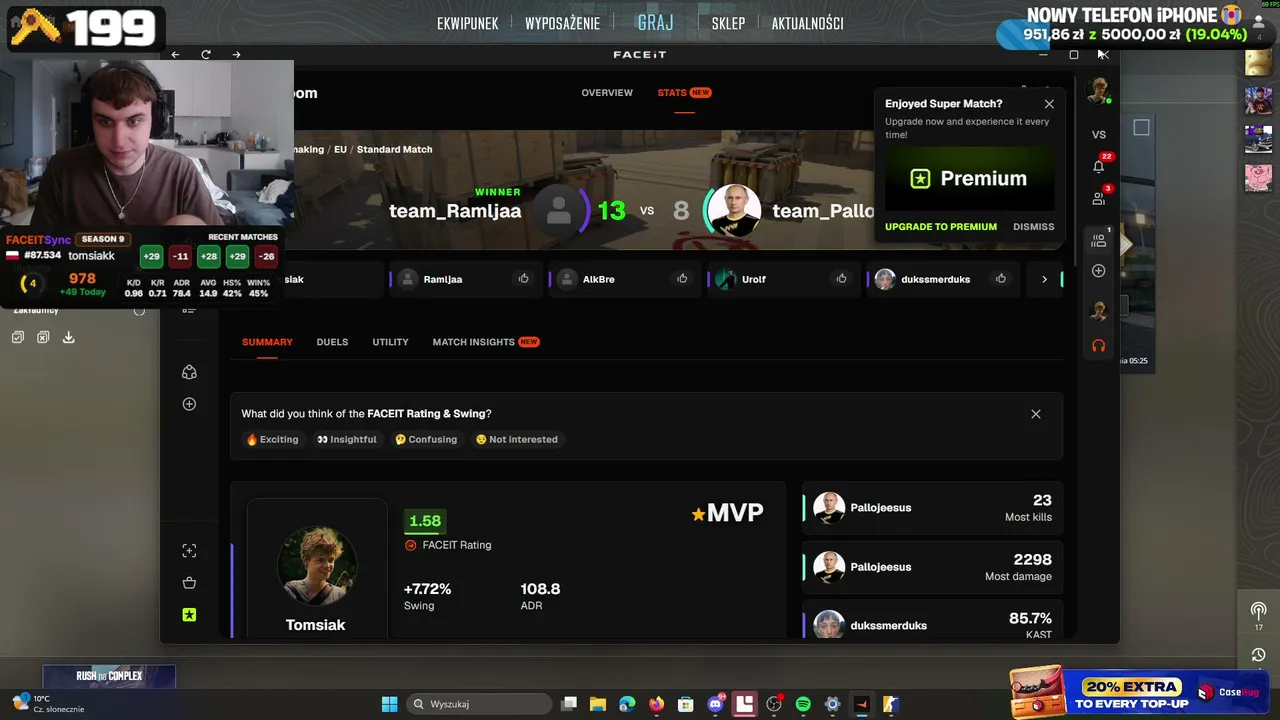Open the clubs icon in FACEIT left sidebar

tap(189, 372)
